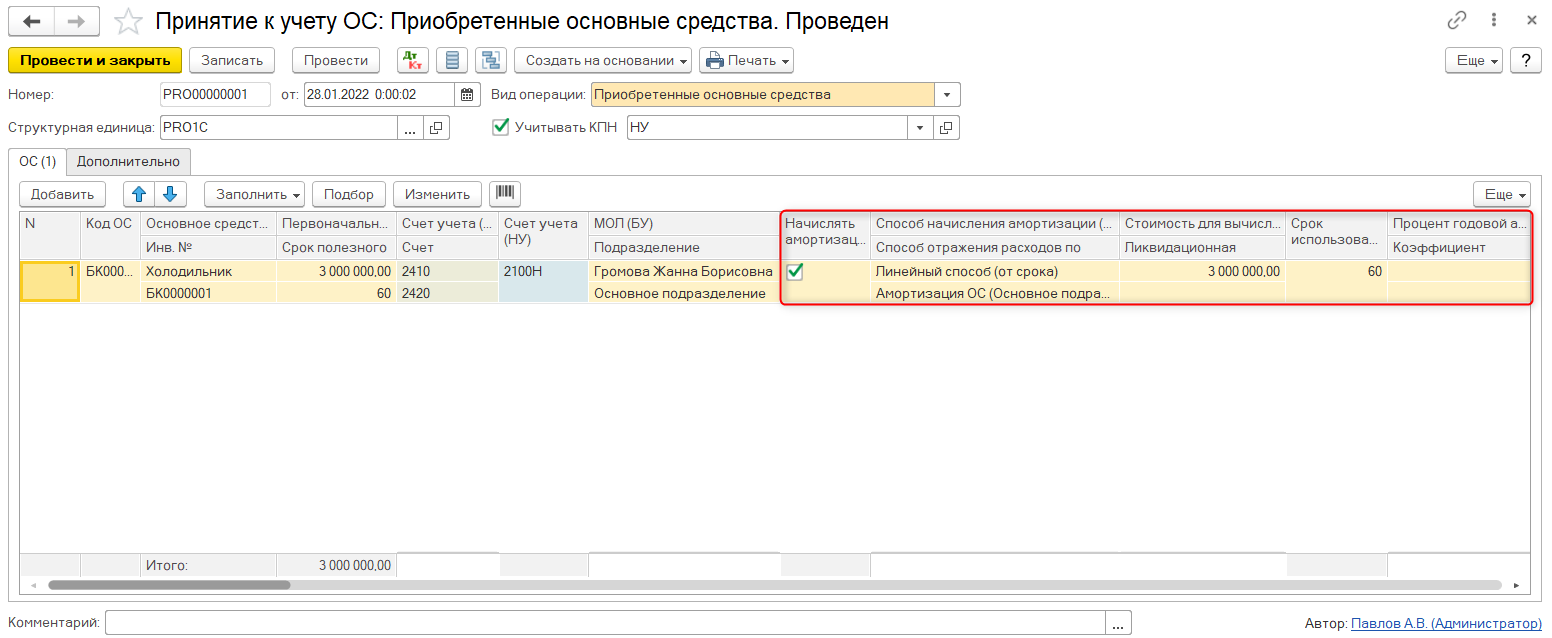This screenshot has width=1552, height=638.
Task: Toggle Начислять амортизацию checkbox in row
Action: point(795,271)
